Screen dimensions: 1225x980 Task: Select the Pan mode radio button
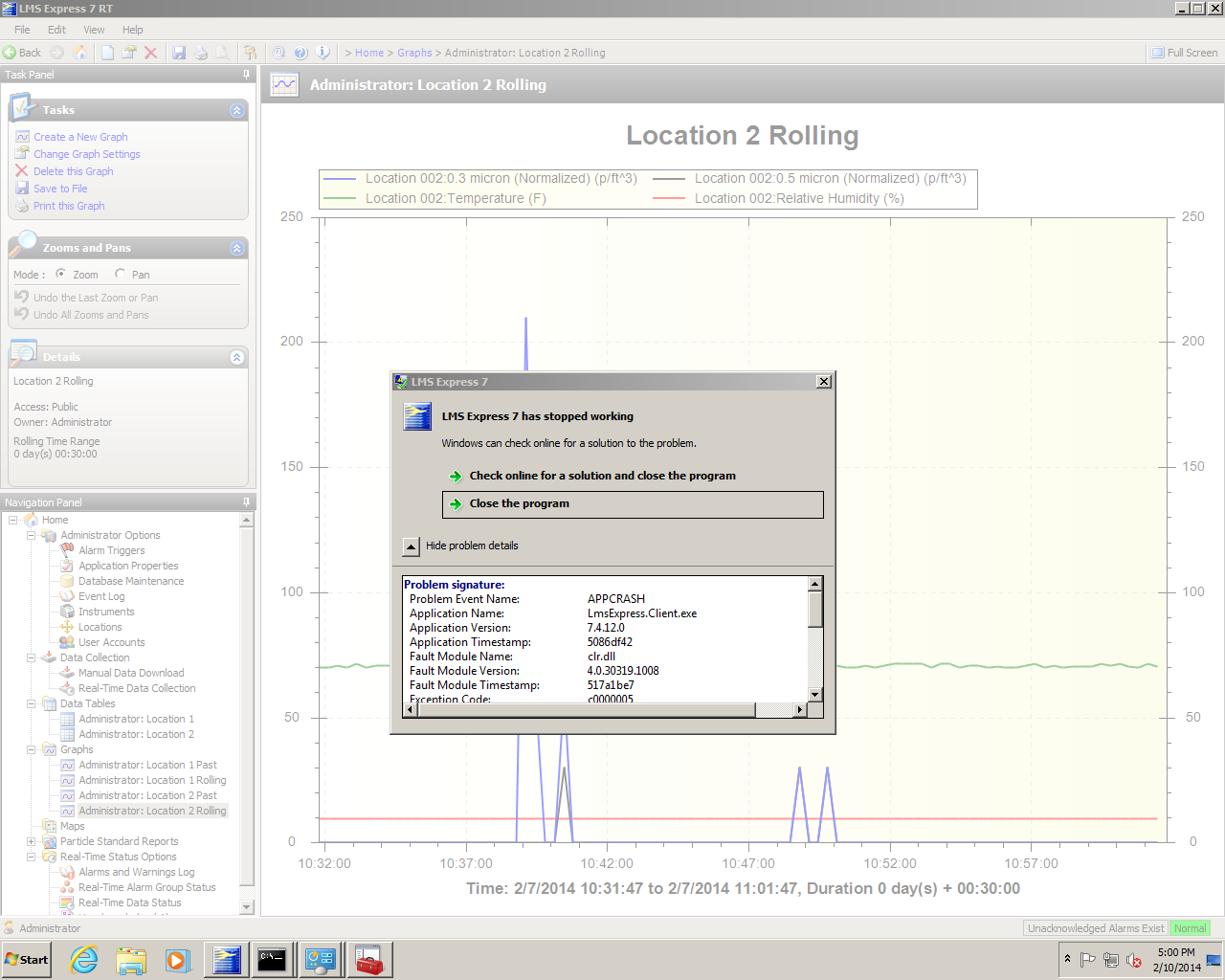121,274
